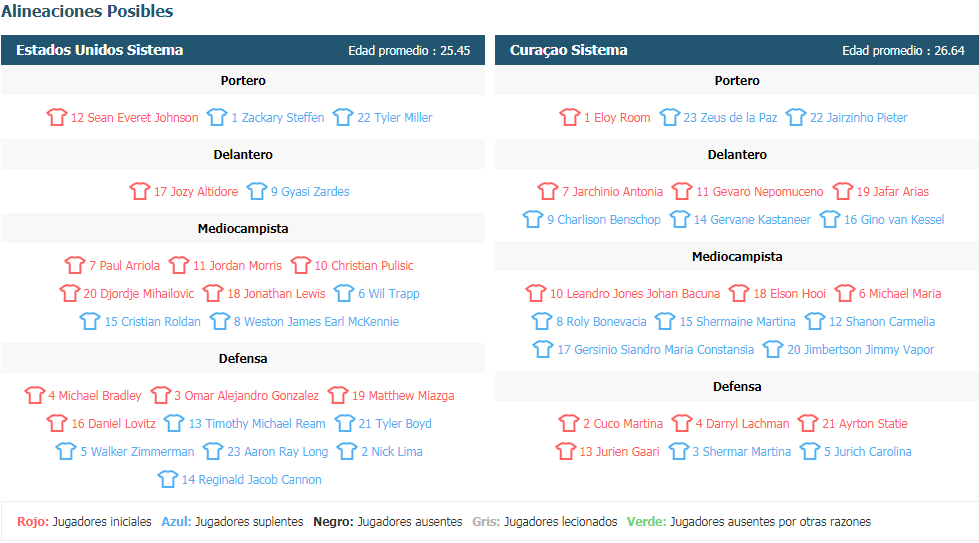Select 8 Weston James Earl McKennie
Screen dimensions: 979x543
pos(316,321)
